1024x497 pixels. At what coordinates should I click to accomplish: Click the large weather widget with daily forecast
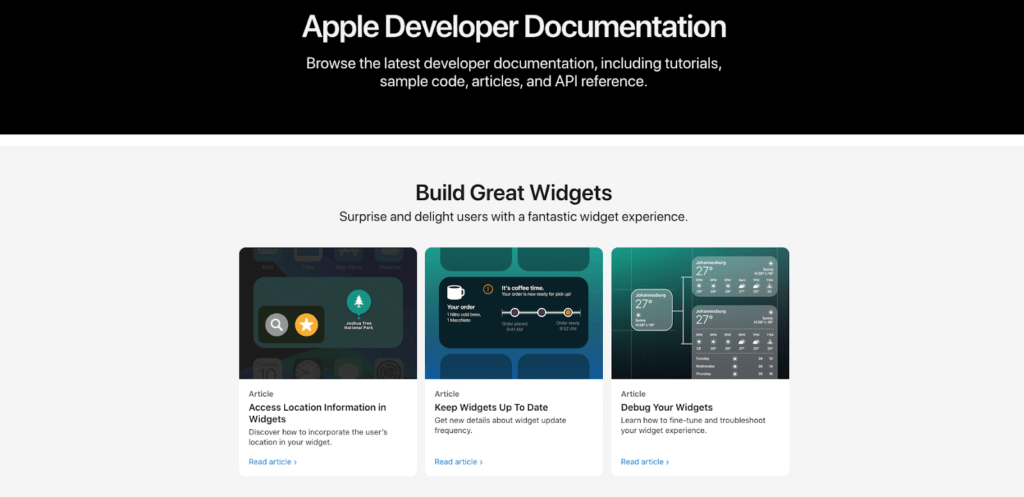click(x=732, y=340)
